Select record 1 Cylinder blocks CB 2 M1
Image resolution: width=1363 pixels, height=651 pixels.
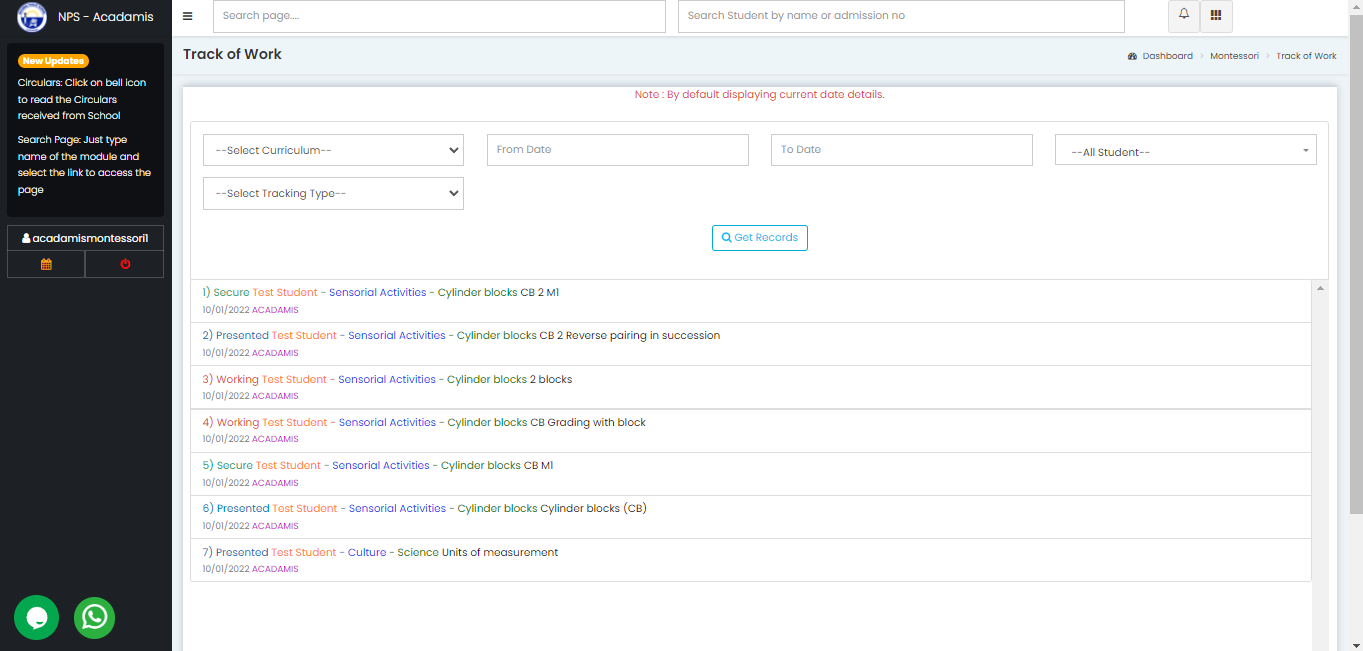pyautogui.click(x=750, y=301)
